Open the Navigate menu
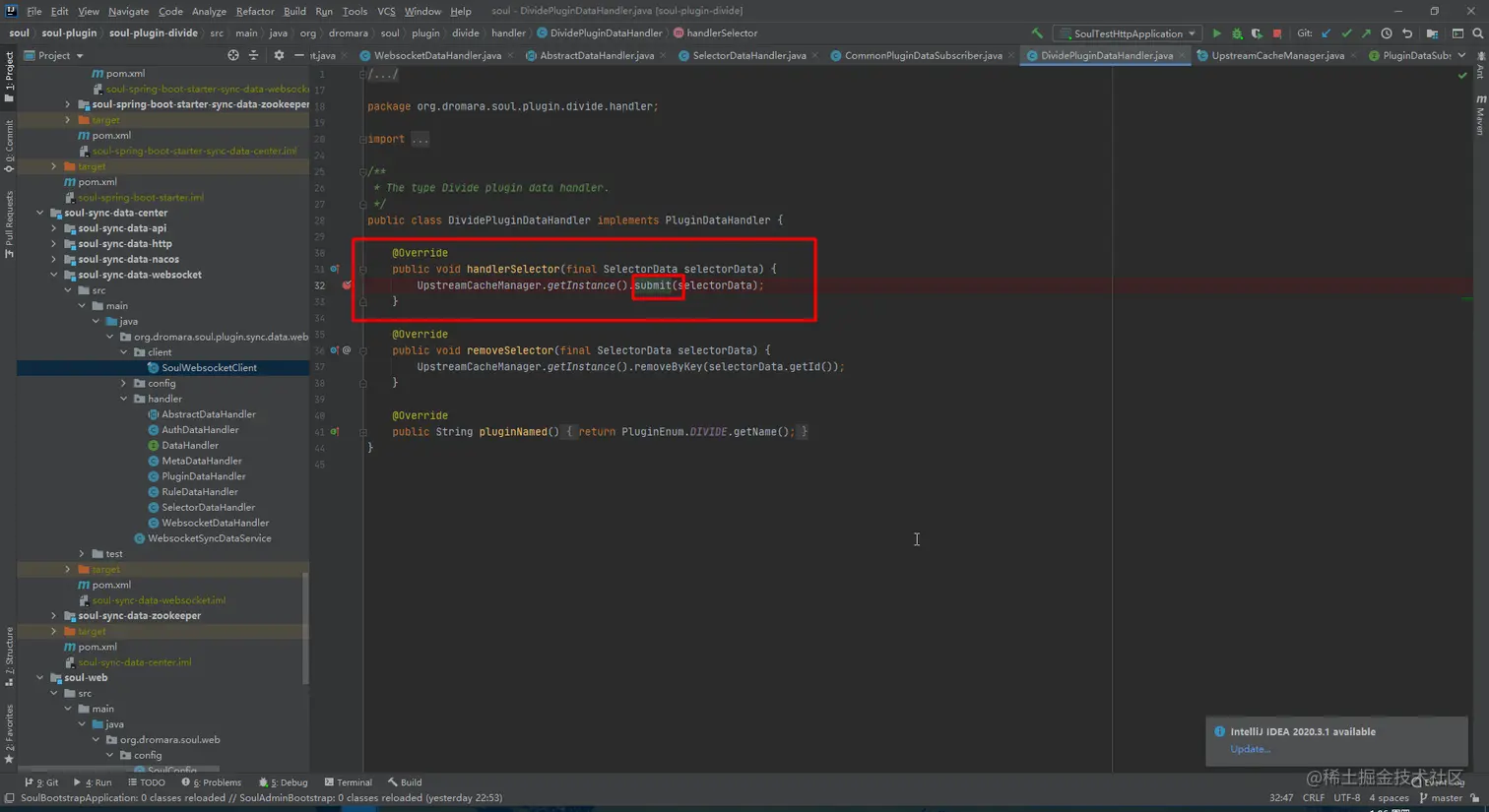Viewport: 1489px width, 812px height. point(128,11)
